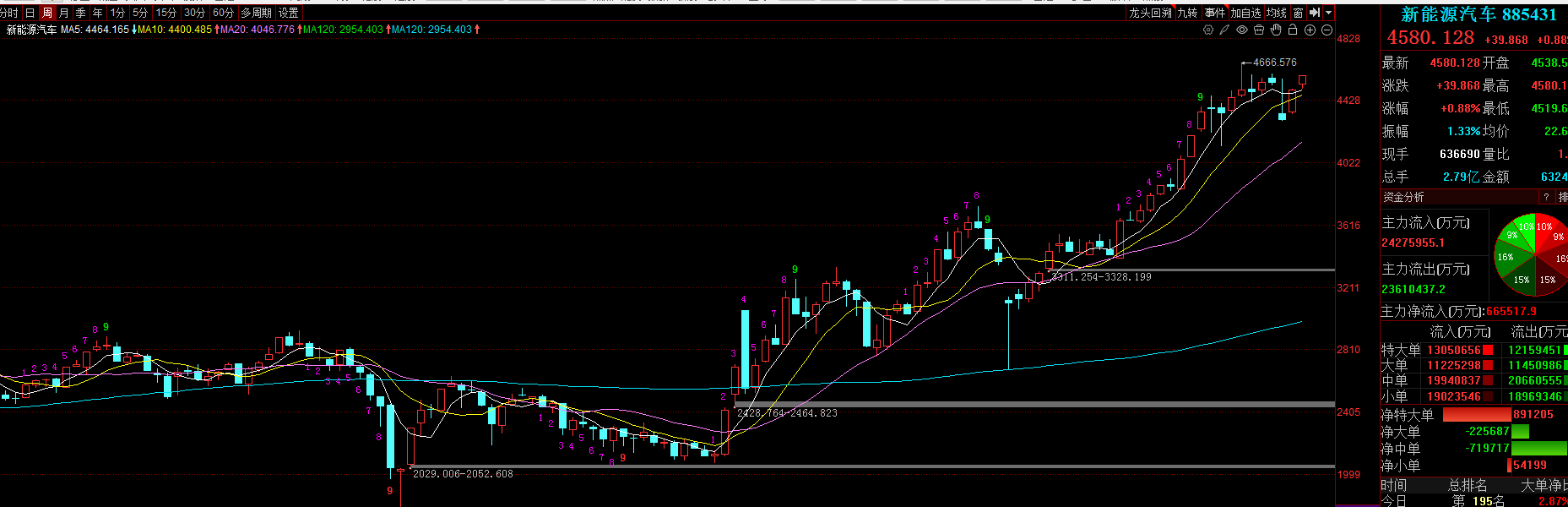The image size is (1568, 507).
Task: Click 加自选 add to watchlist
Action: pos(1245,13)
